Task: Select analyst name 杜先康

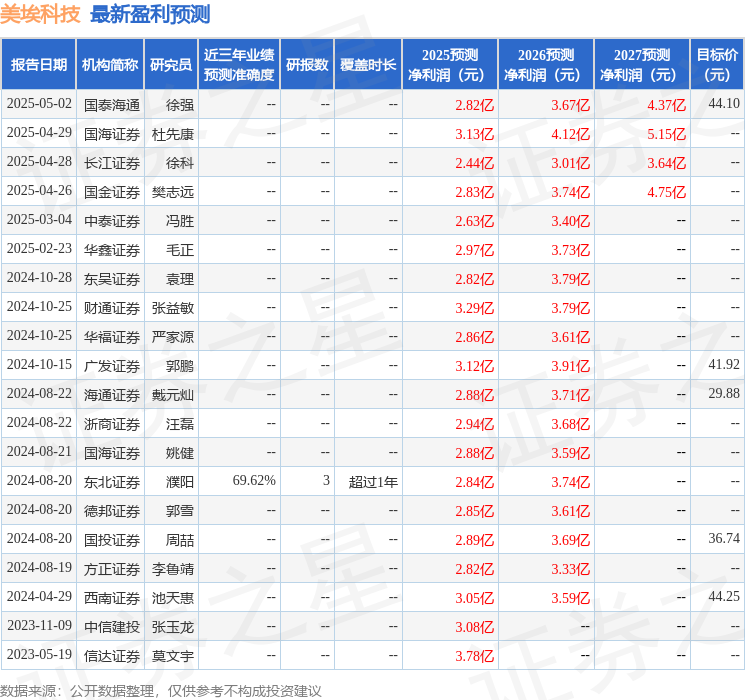Action: click(173, 133)
